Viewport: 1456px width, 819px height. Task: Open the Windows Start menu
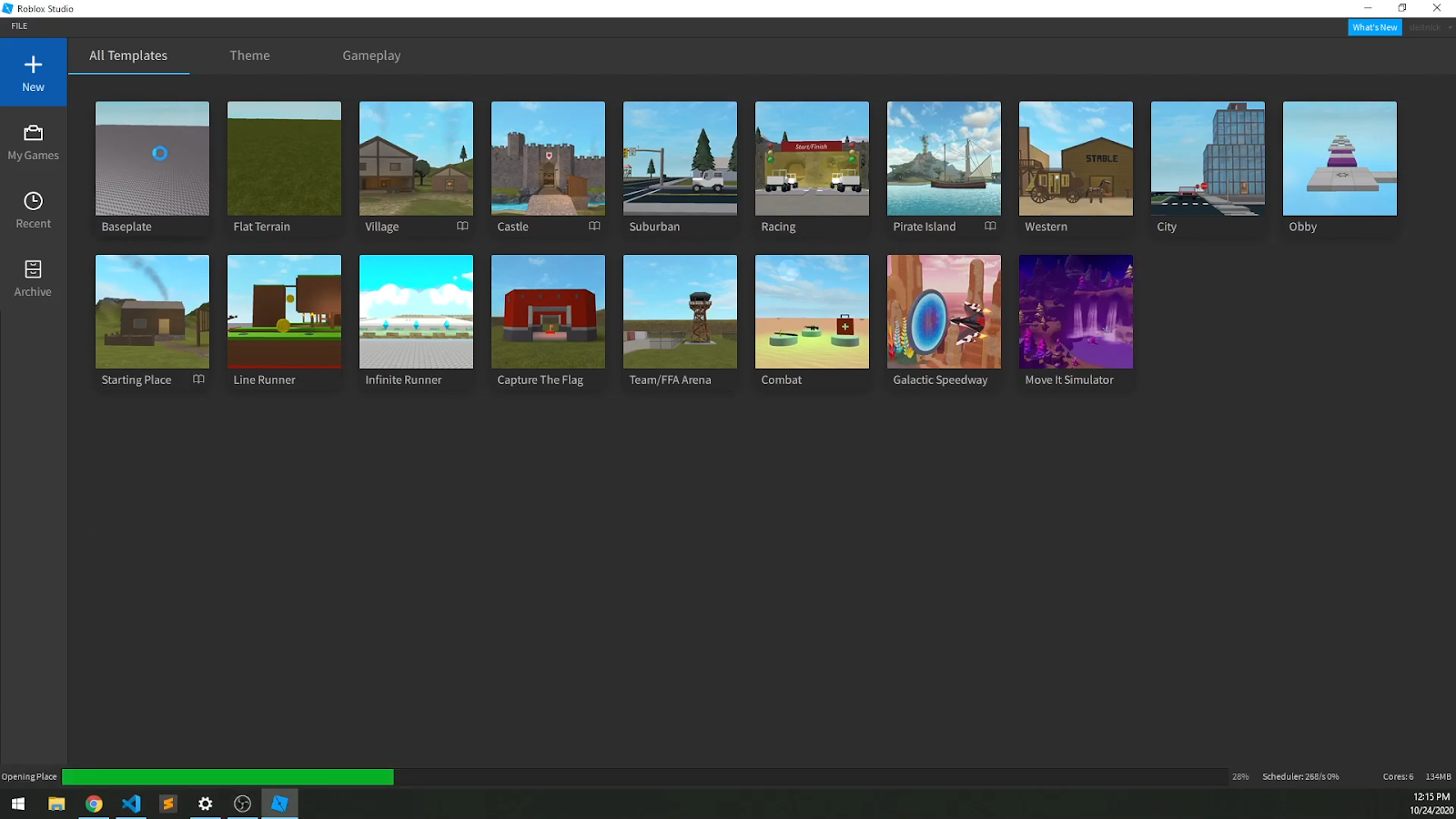click(x=17, y=804)
